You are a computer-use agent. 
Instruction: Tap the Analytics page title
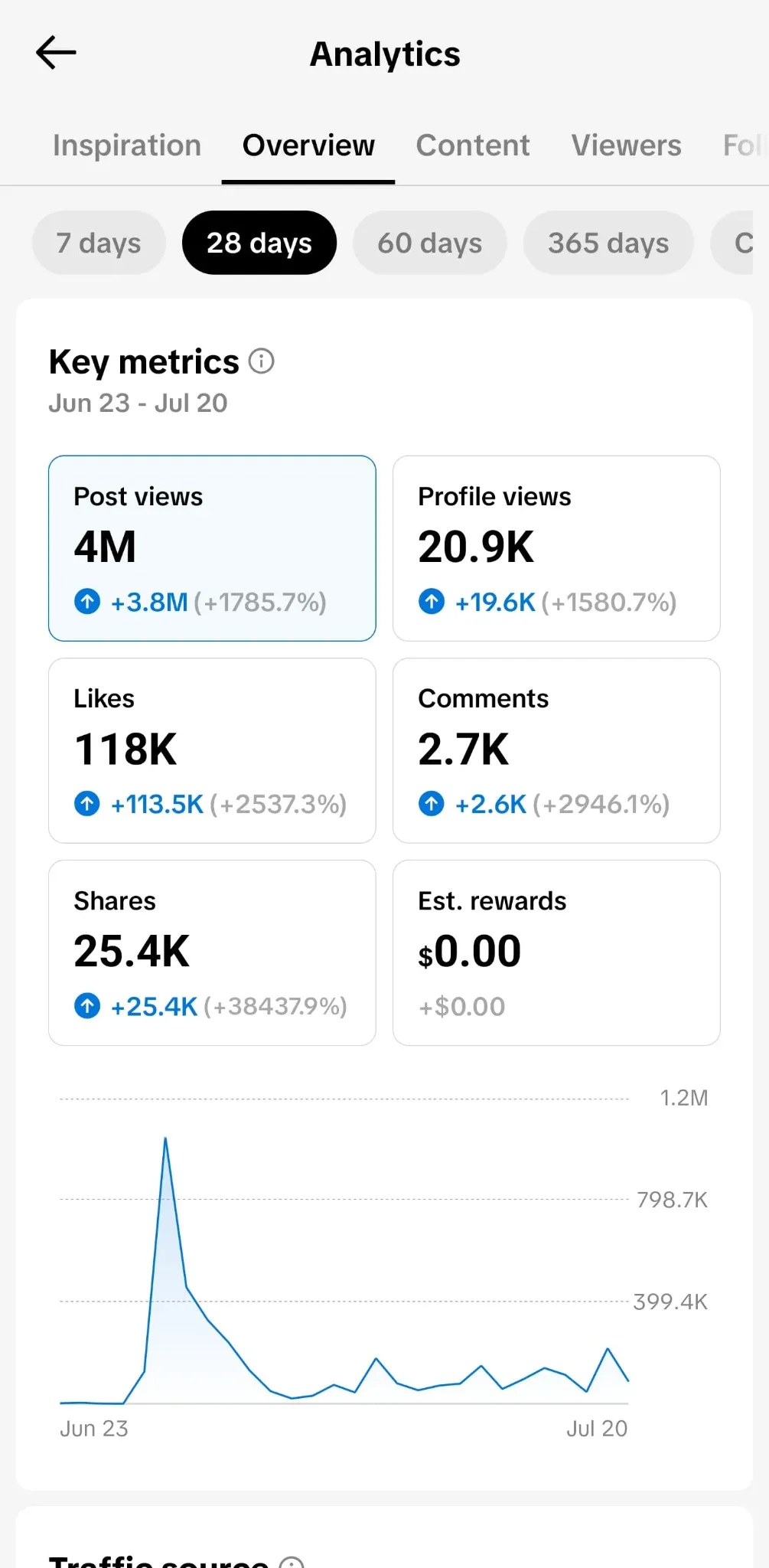coord(385,54)
